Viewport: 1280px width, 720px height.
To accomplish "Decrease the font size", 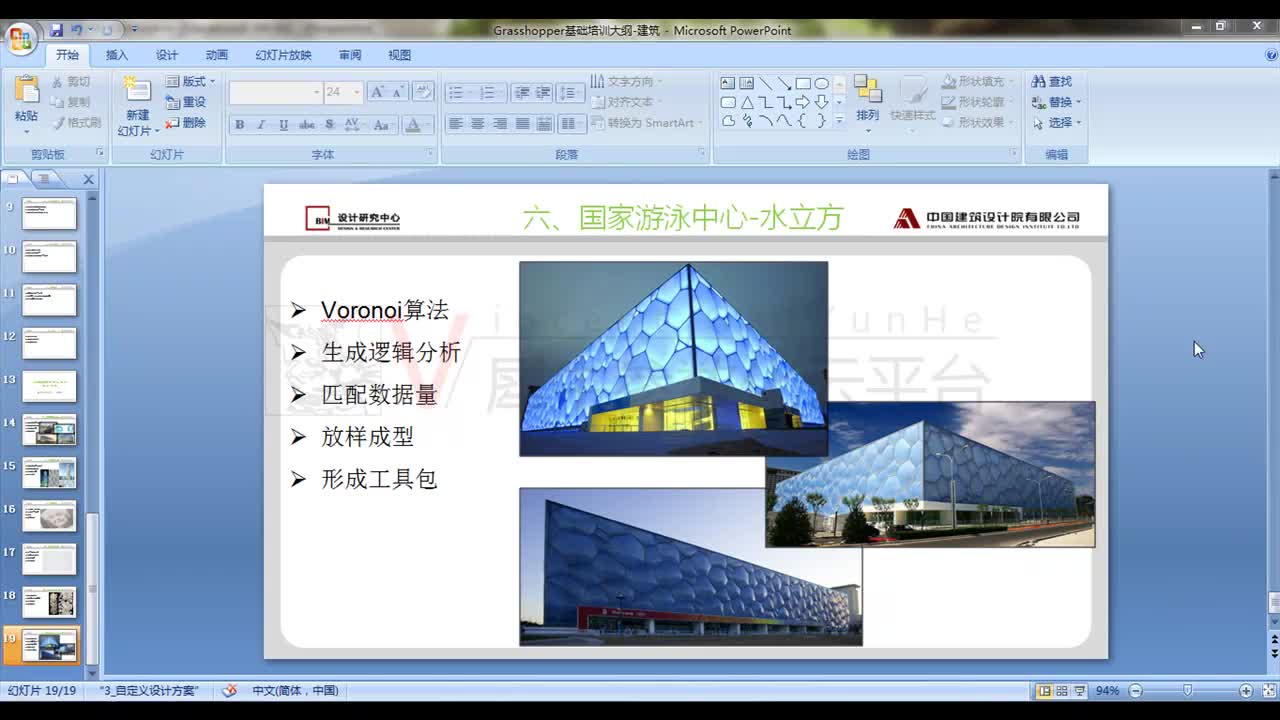I will pos(398,92).
